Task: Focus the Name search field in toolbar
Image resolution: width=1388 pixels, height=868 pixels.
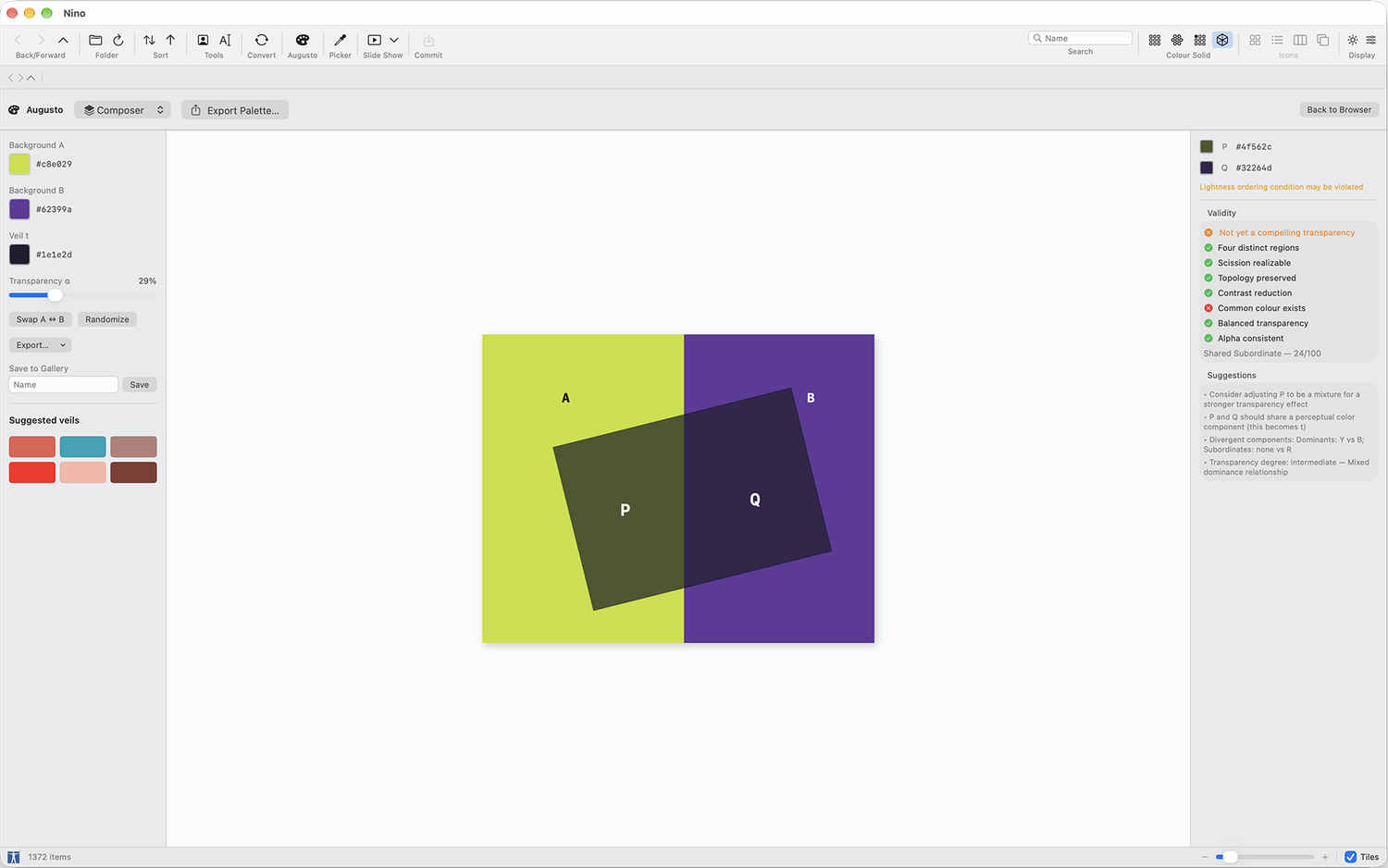Action: [1080, 38]
